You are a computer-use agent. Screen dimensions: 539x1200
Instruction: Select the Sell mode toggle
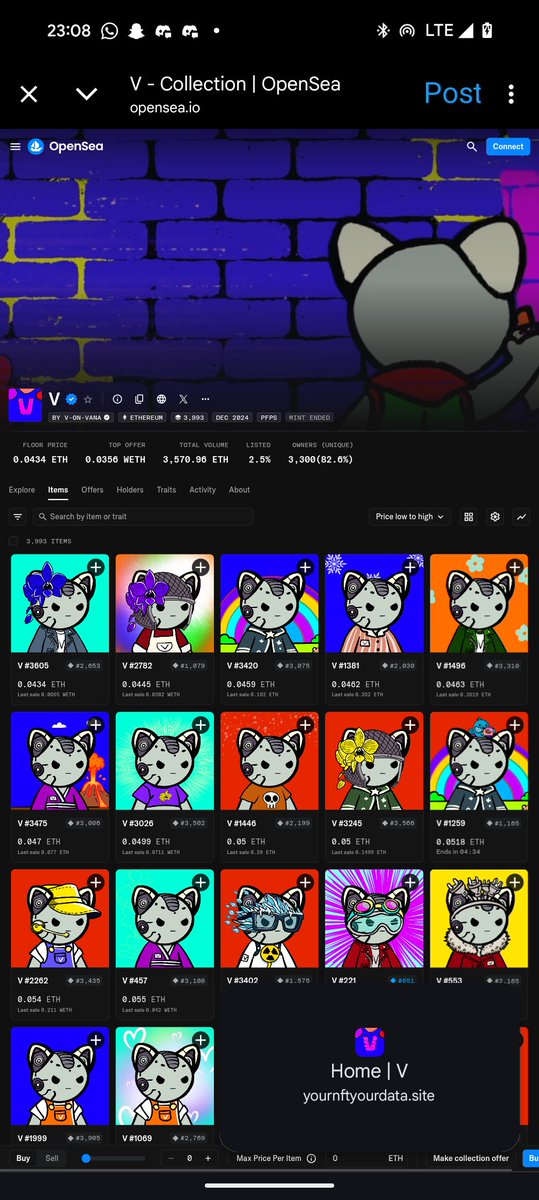click(x=52, y=1158)
